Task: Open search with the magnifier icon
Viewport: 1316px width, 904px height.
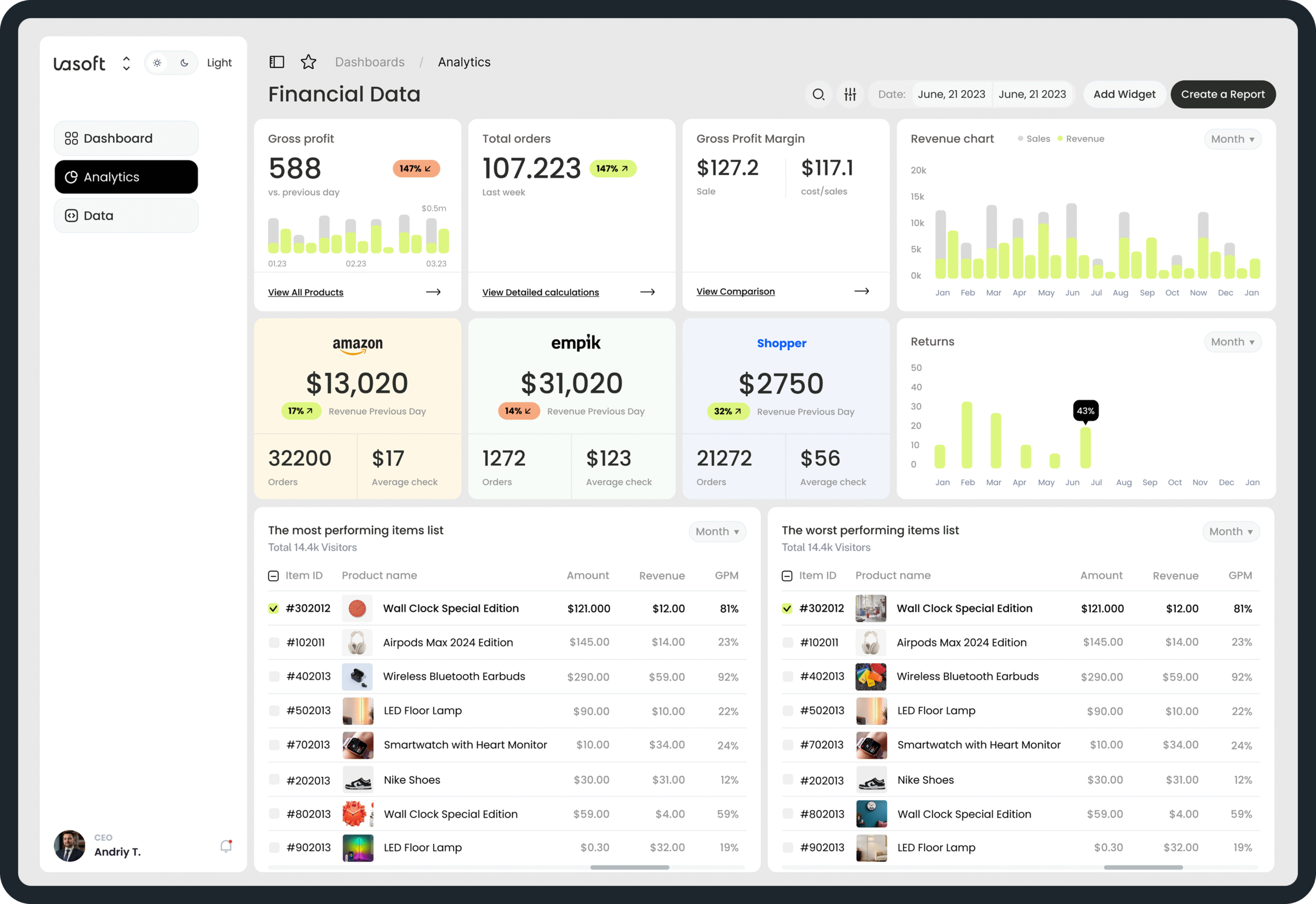Action: point(818,94)
